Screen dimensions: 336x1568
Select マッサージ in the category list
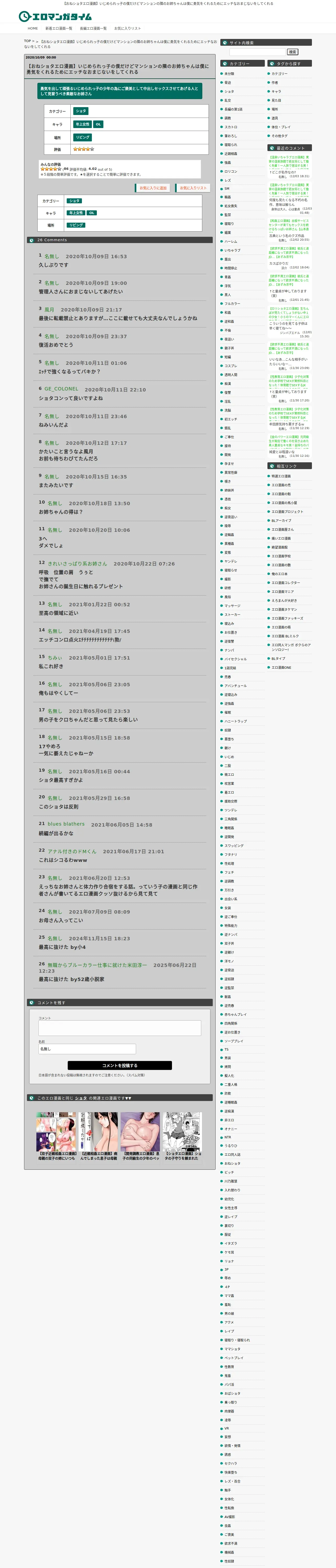pyautogui.click(x=232, y=606)
